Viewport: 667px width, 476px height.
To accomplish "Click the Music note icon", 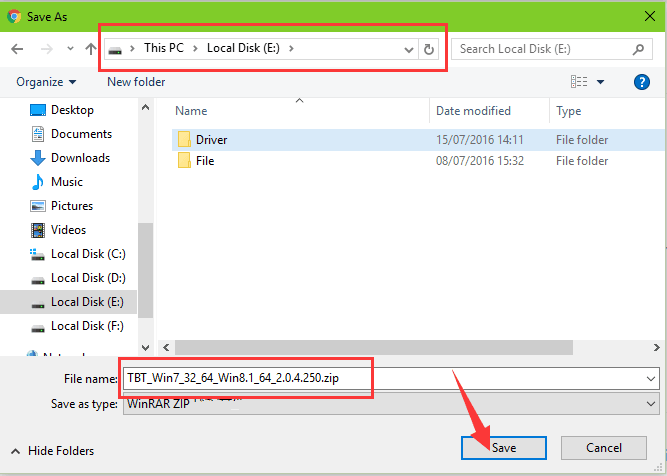I will [38, 182].
